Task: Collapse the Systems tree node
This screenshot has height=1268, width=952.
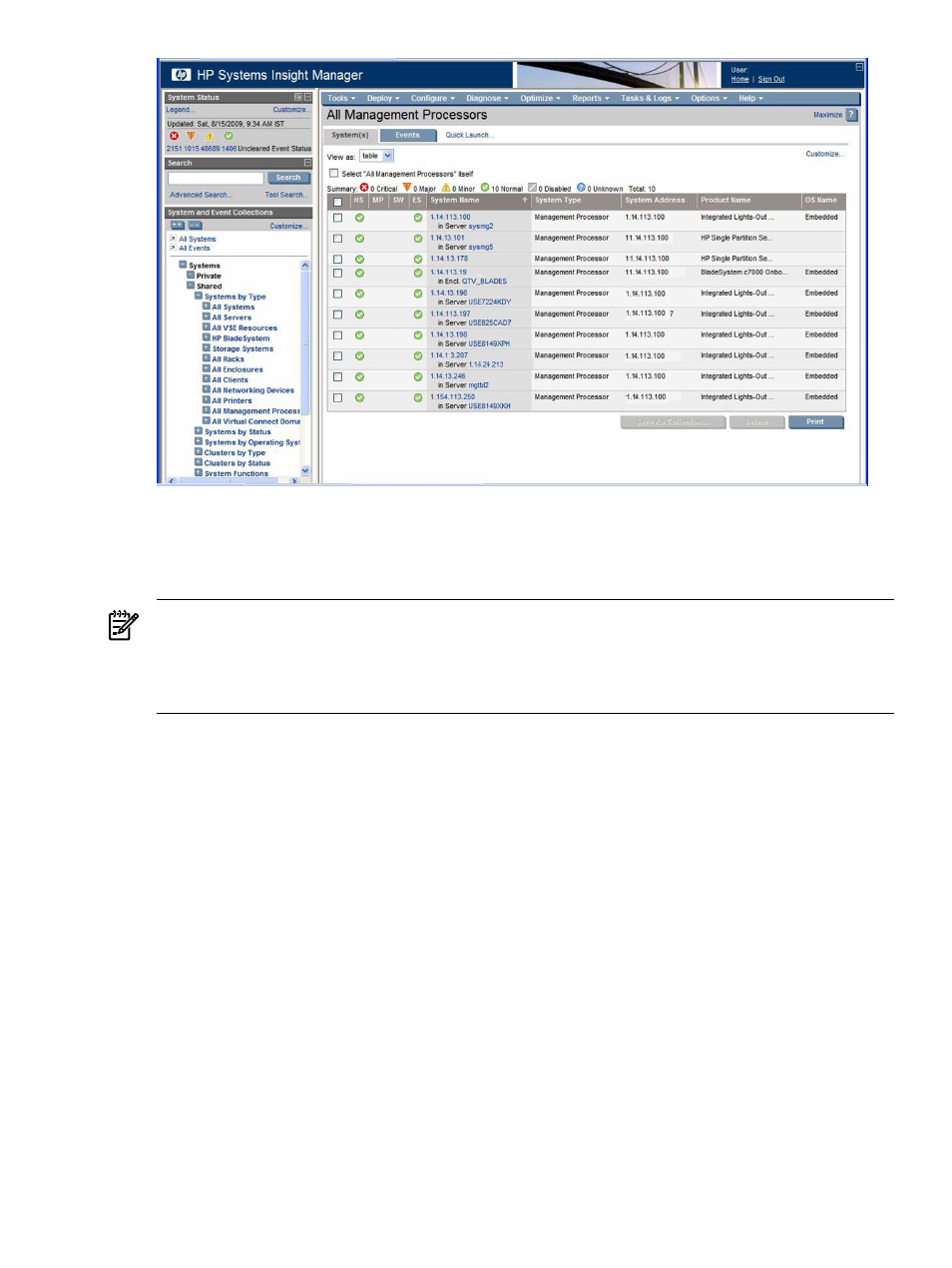Action: 184,266
